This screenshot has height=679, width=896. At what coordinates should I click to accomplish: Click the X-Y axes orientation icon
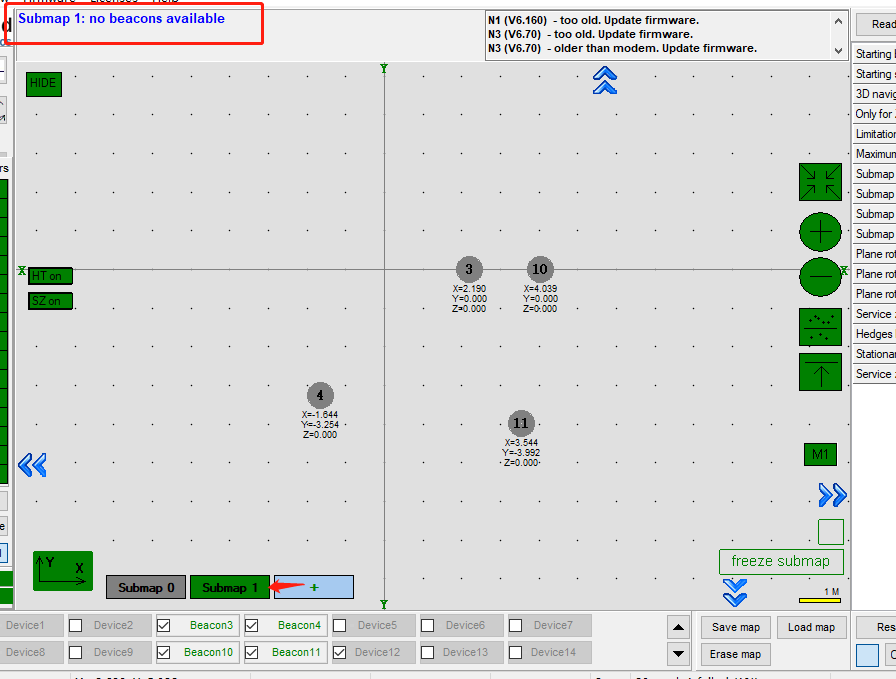tap(62, 571)
